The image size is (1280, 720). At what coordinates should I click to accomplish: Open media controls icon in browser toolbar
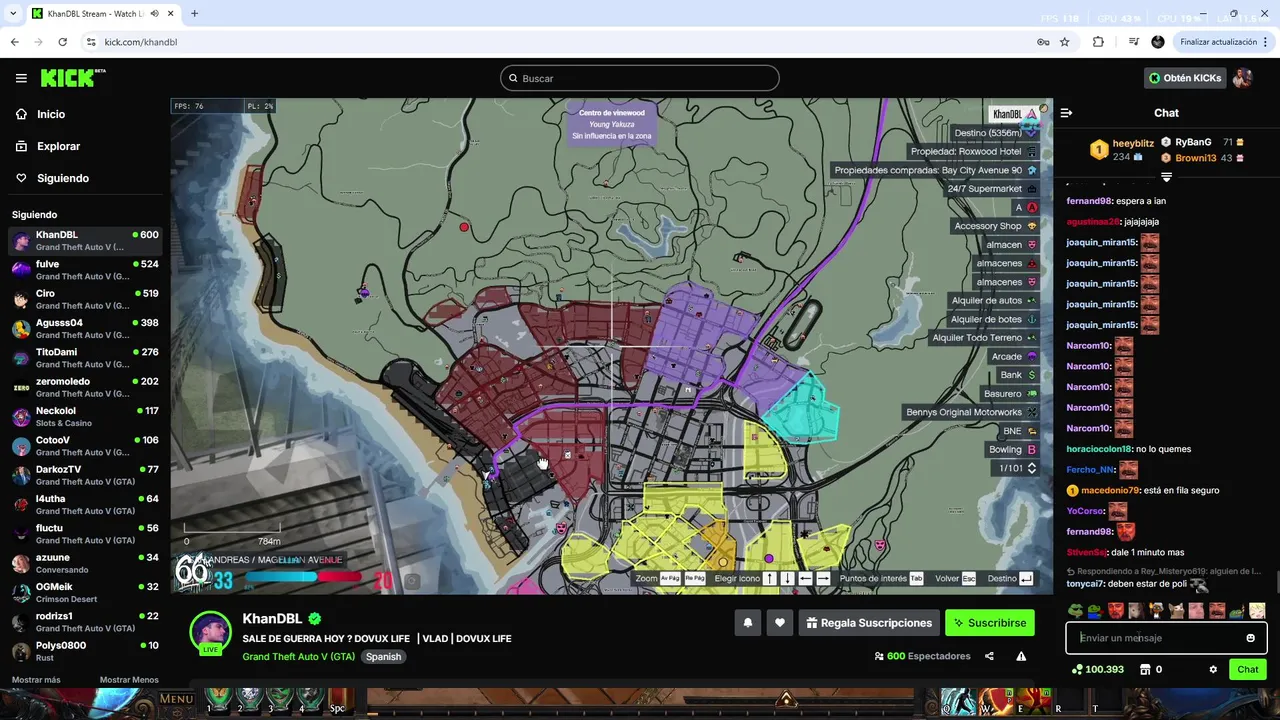pos(1133,42)
